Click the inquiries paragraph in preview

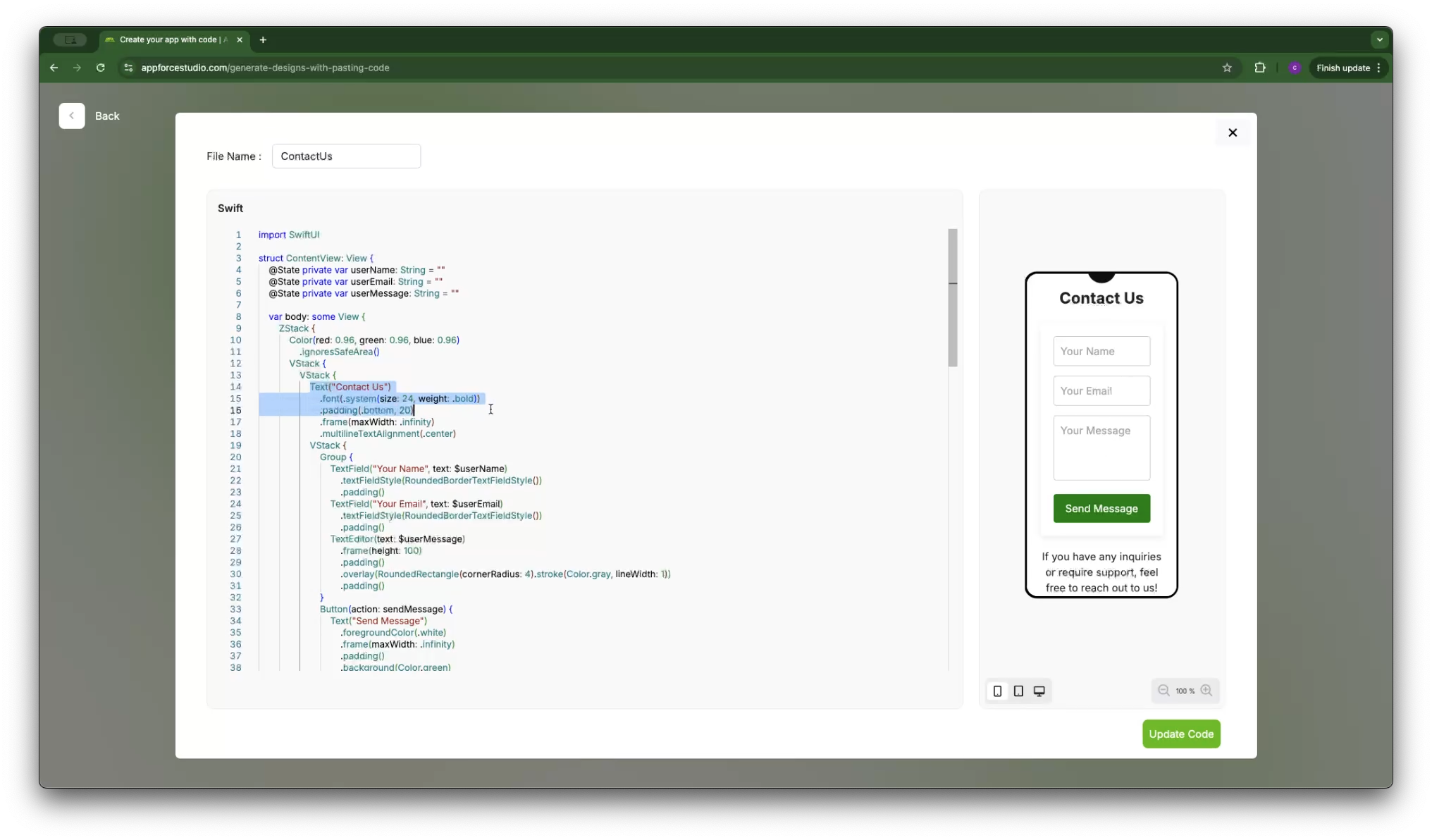pyautogui.click(x=1101, y=572)
